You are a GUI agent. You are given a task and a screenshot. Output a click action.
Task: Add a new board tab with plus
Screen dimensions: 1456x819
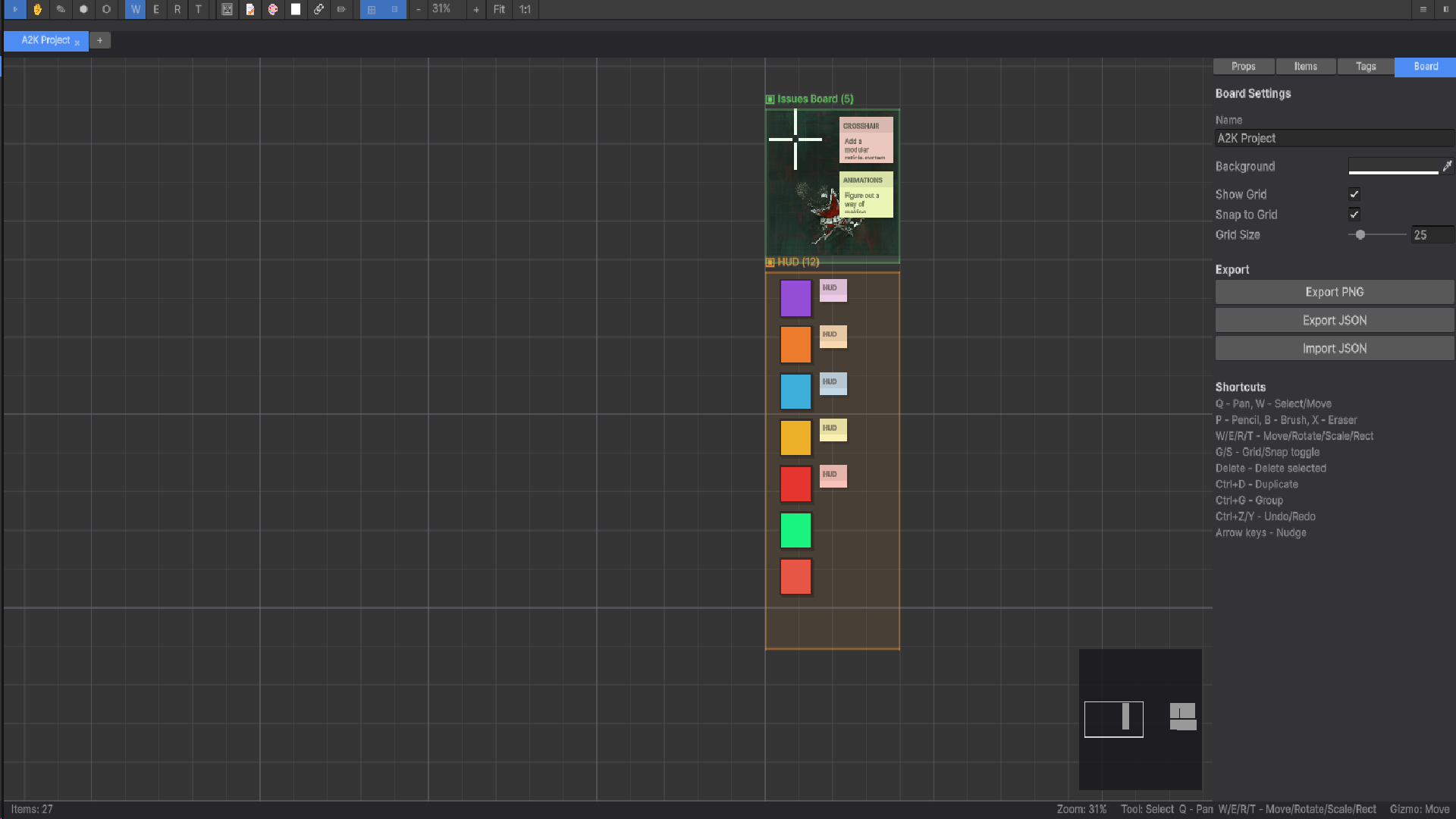[99, 40]
